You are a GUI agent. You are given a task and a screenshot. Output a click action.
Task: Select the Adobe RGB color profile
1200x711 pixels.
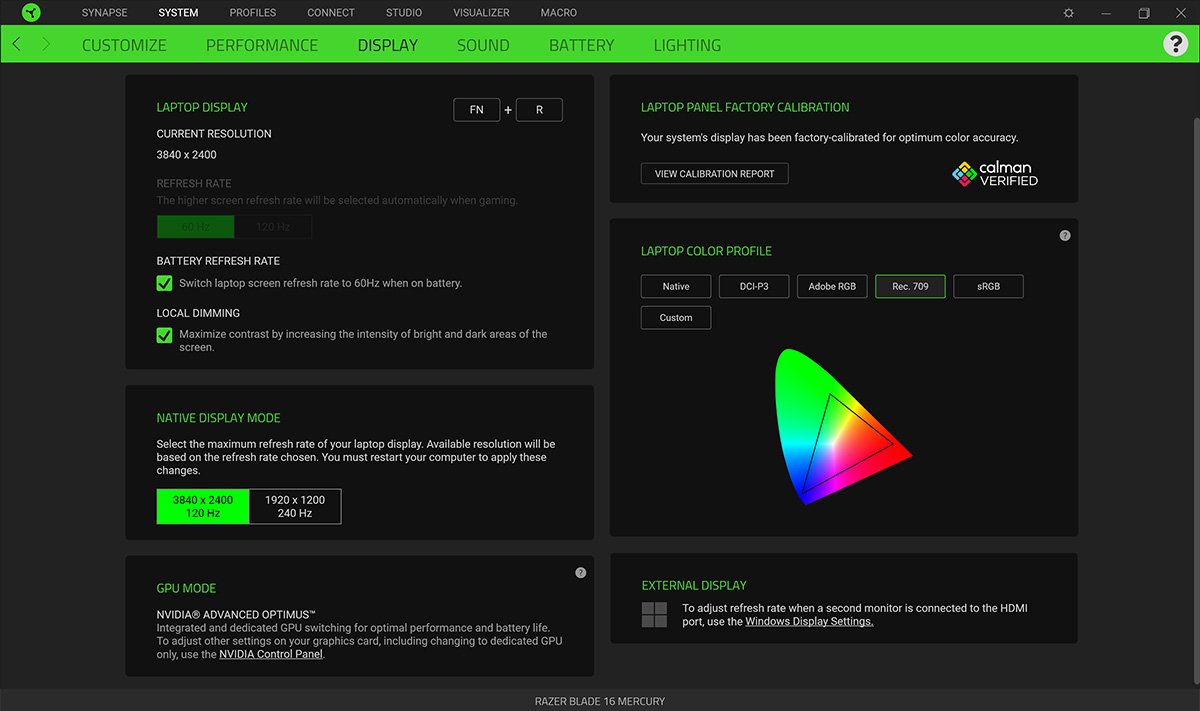pos(832,286)
